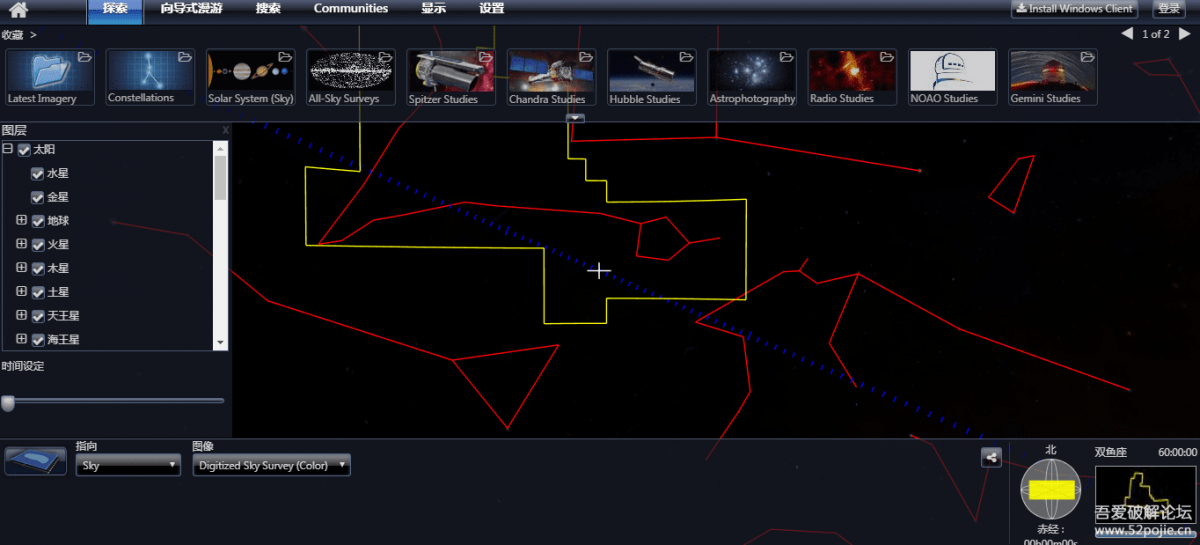Open the 指向 Sky dropdown
The height and width of the screenshot is (545, 1200).
point(128,465)
